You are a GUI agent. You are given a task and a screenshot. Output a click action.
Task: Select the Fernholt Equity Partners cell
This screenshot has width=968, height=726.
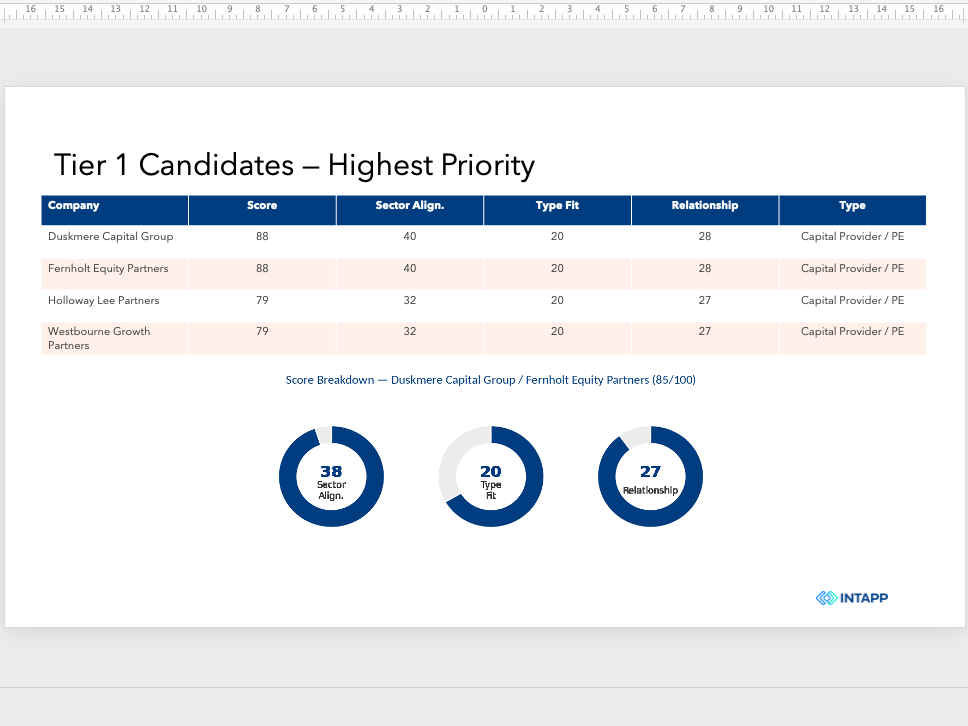click(x=115, y=274)
